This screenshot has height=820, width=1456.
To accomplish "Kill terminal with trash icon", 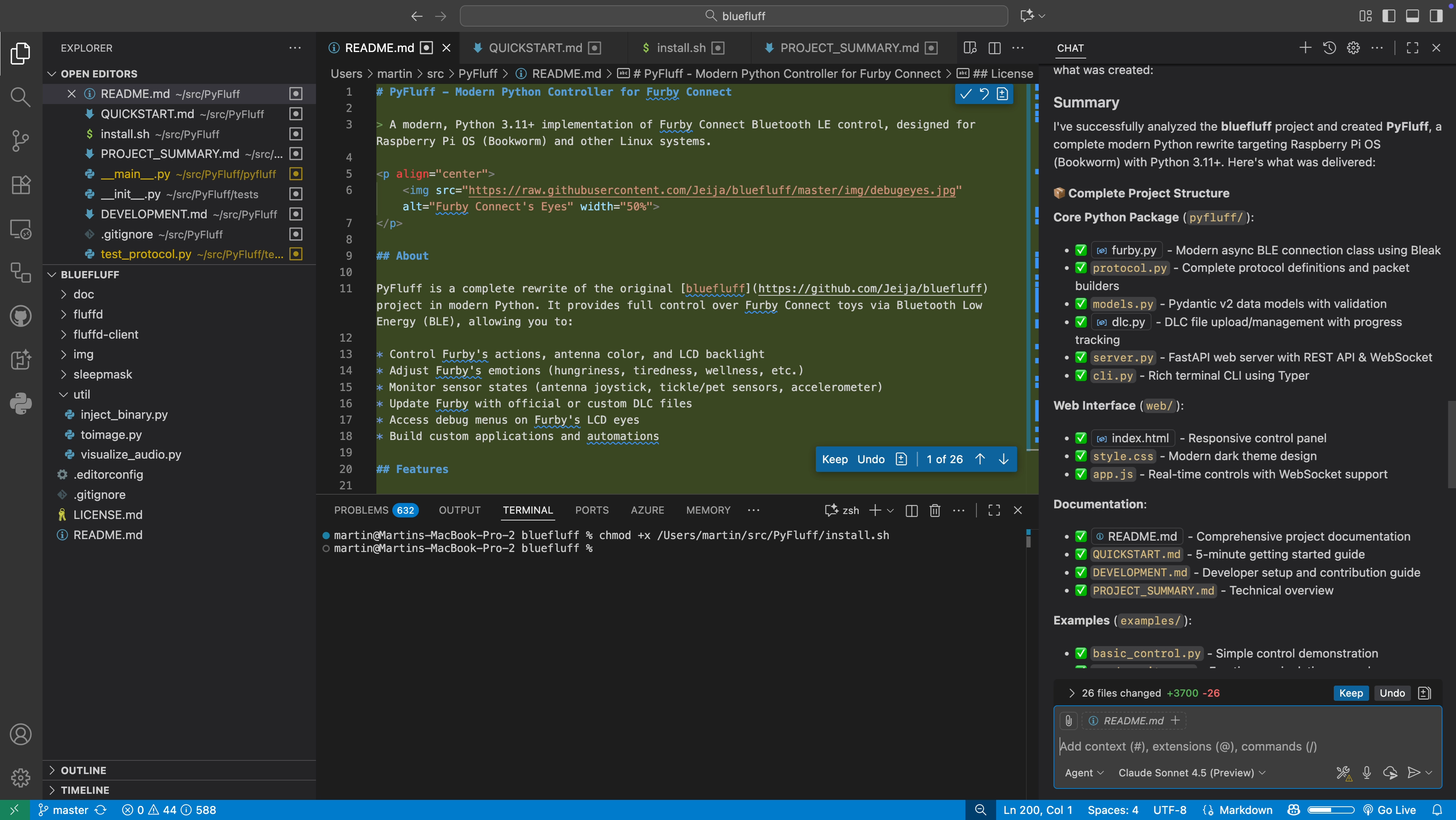I will click(935, 510).
